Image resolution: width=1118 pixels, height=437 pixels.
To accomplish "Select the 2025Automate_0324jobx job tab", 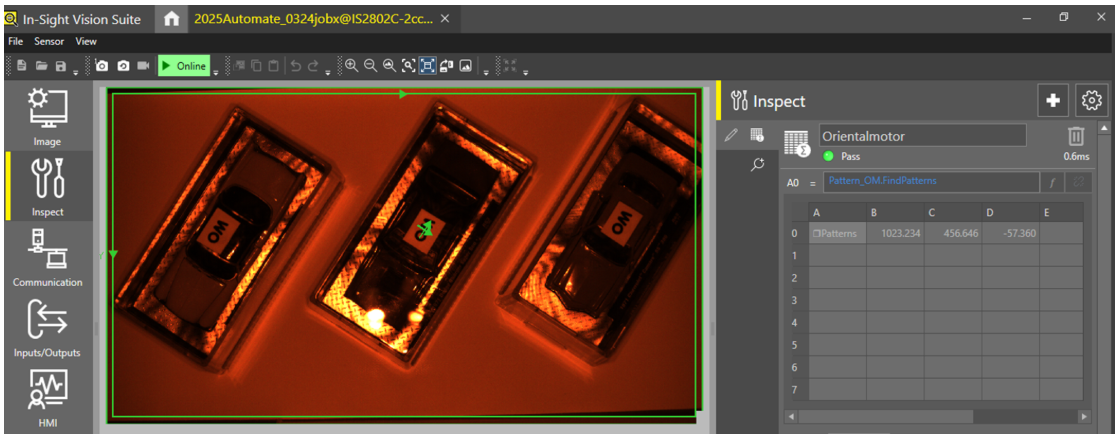I will [313, 19].
